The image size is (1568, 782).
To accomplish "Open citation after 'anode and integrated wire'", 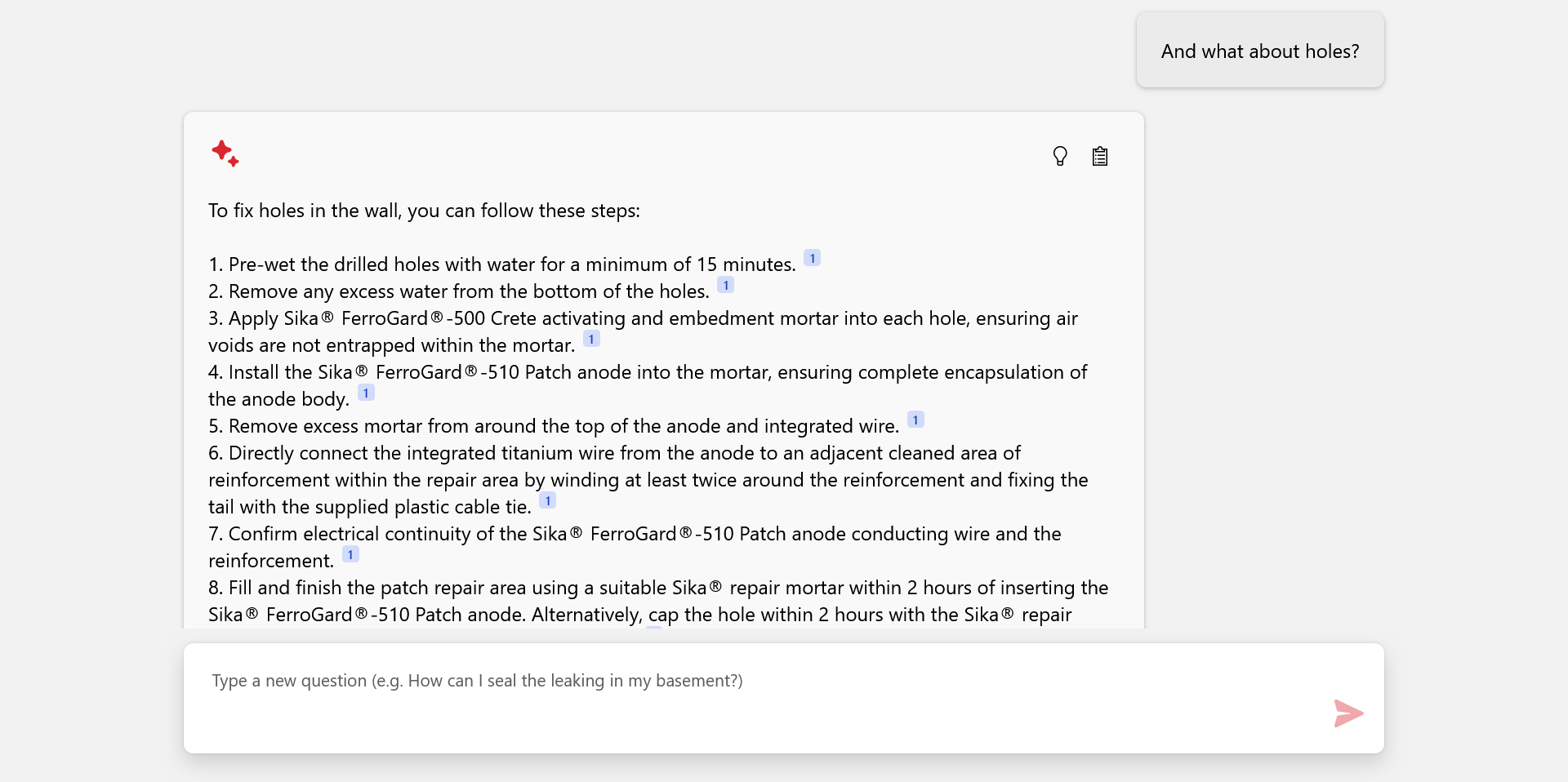I will coord(915,420).
